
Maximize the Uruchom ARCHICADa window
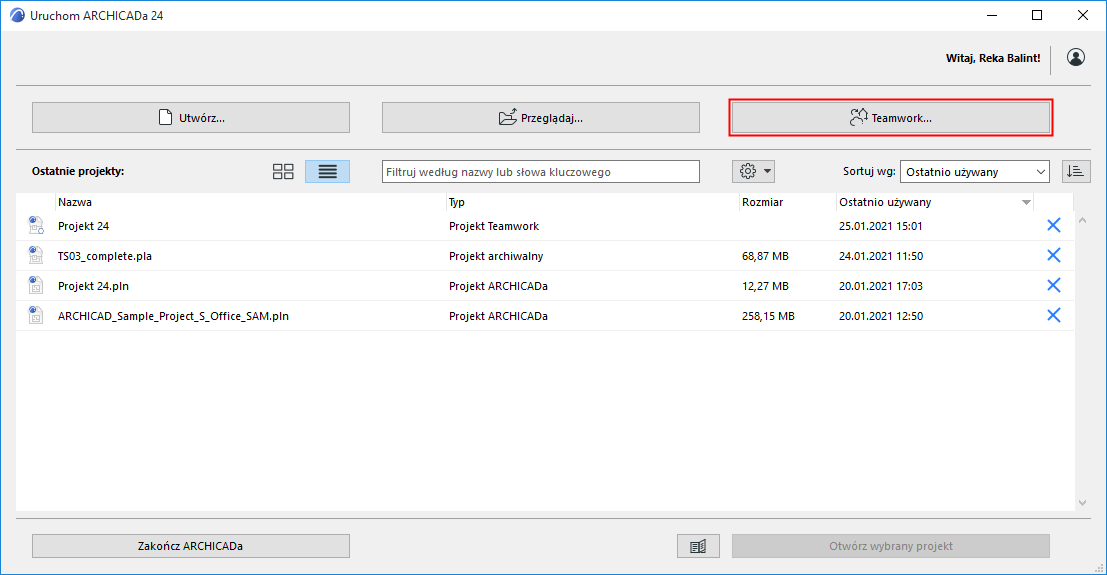(1037, 15)
